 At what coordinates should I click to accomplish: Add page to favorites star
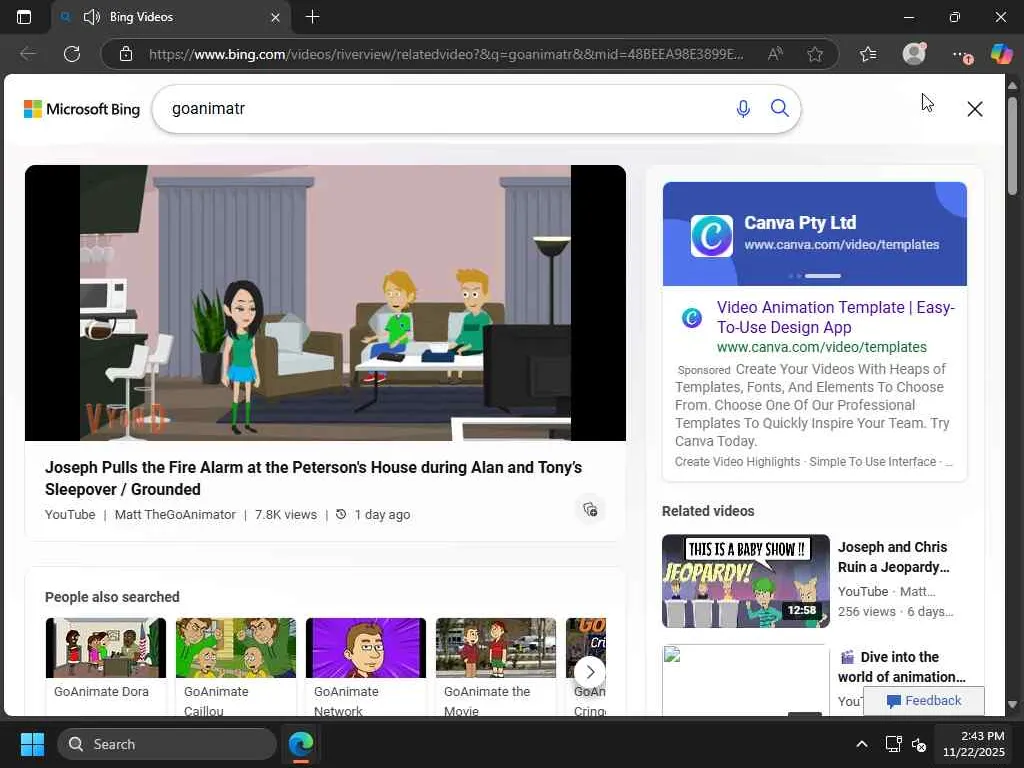point(814,54)
